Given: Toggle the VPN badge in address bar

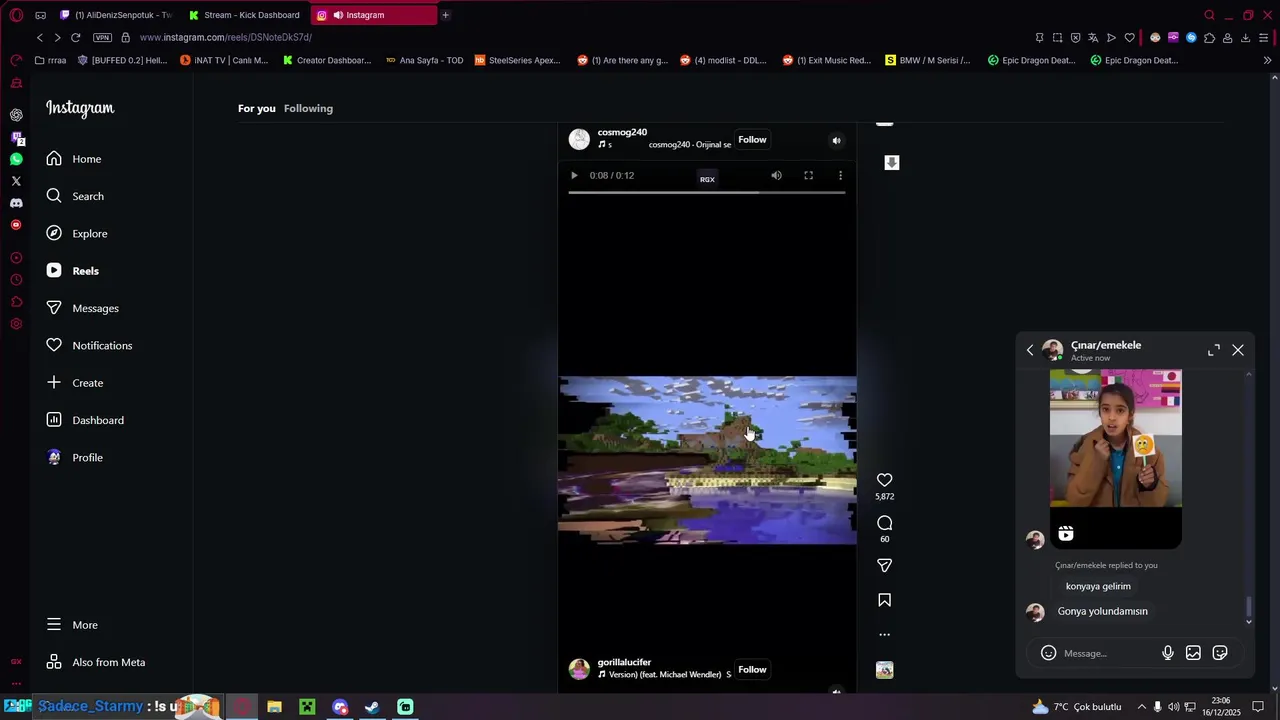Looking at the screenshot, I should point(102,37).
